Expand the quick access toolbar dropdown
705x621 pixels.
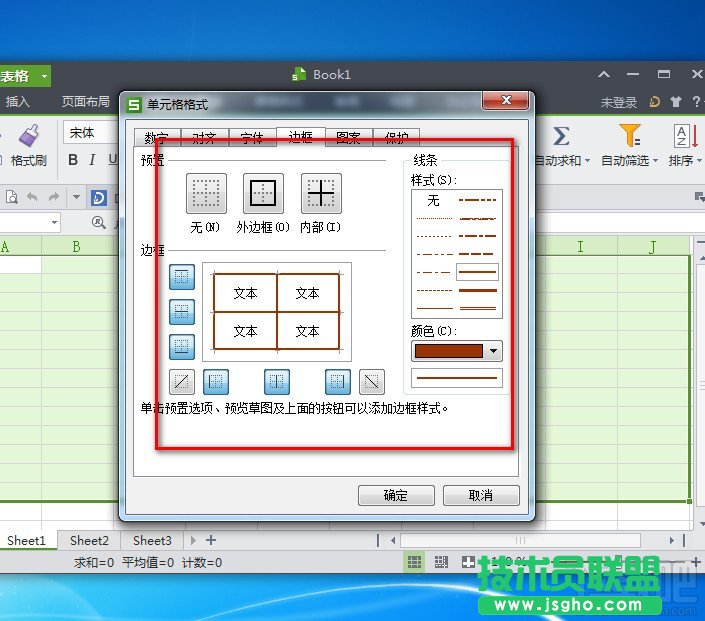pyautogui.click(x=76, y=197)
